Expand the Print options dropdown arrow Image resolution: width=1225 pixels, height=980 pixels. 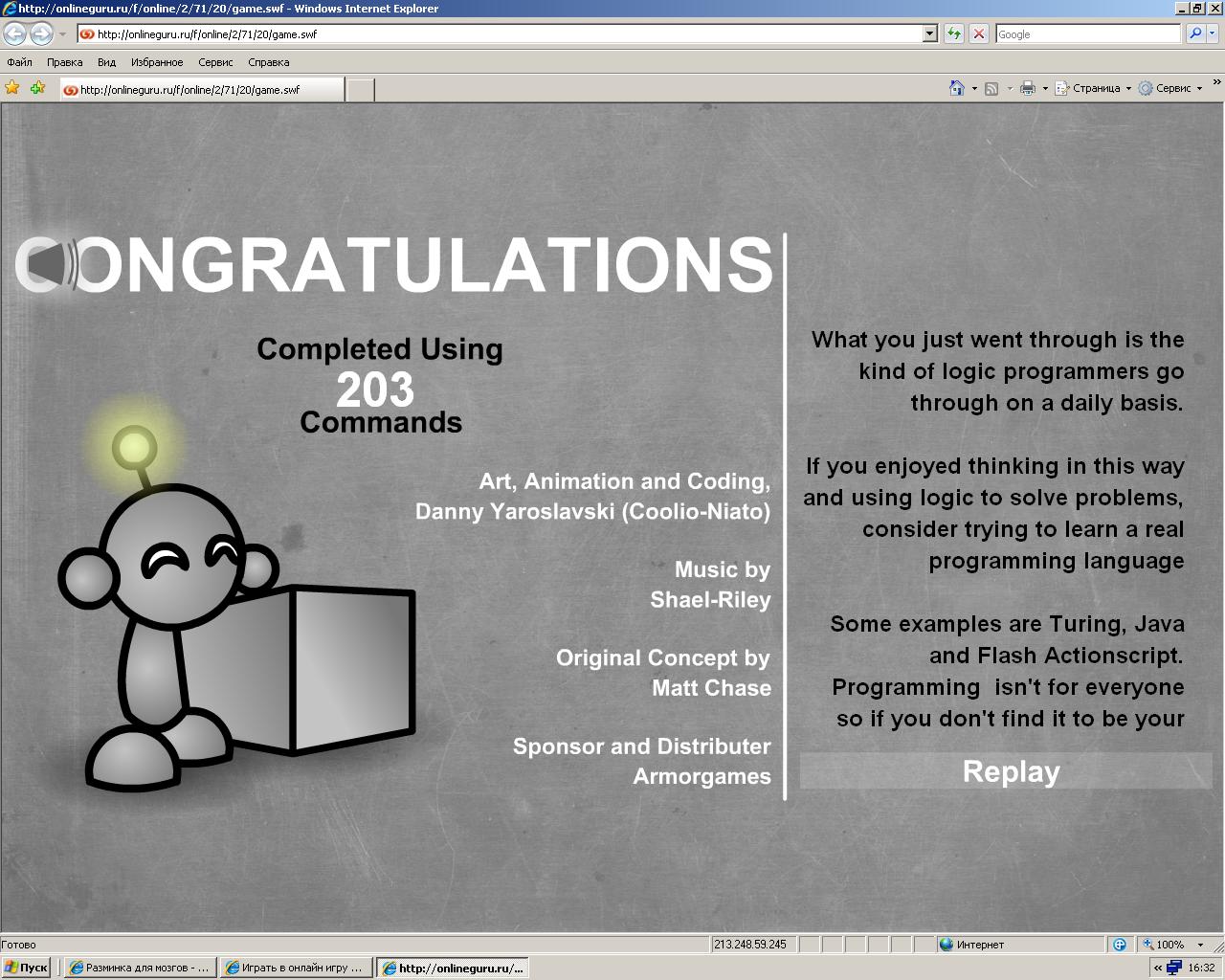(x=1045, y=88)
